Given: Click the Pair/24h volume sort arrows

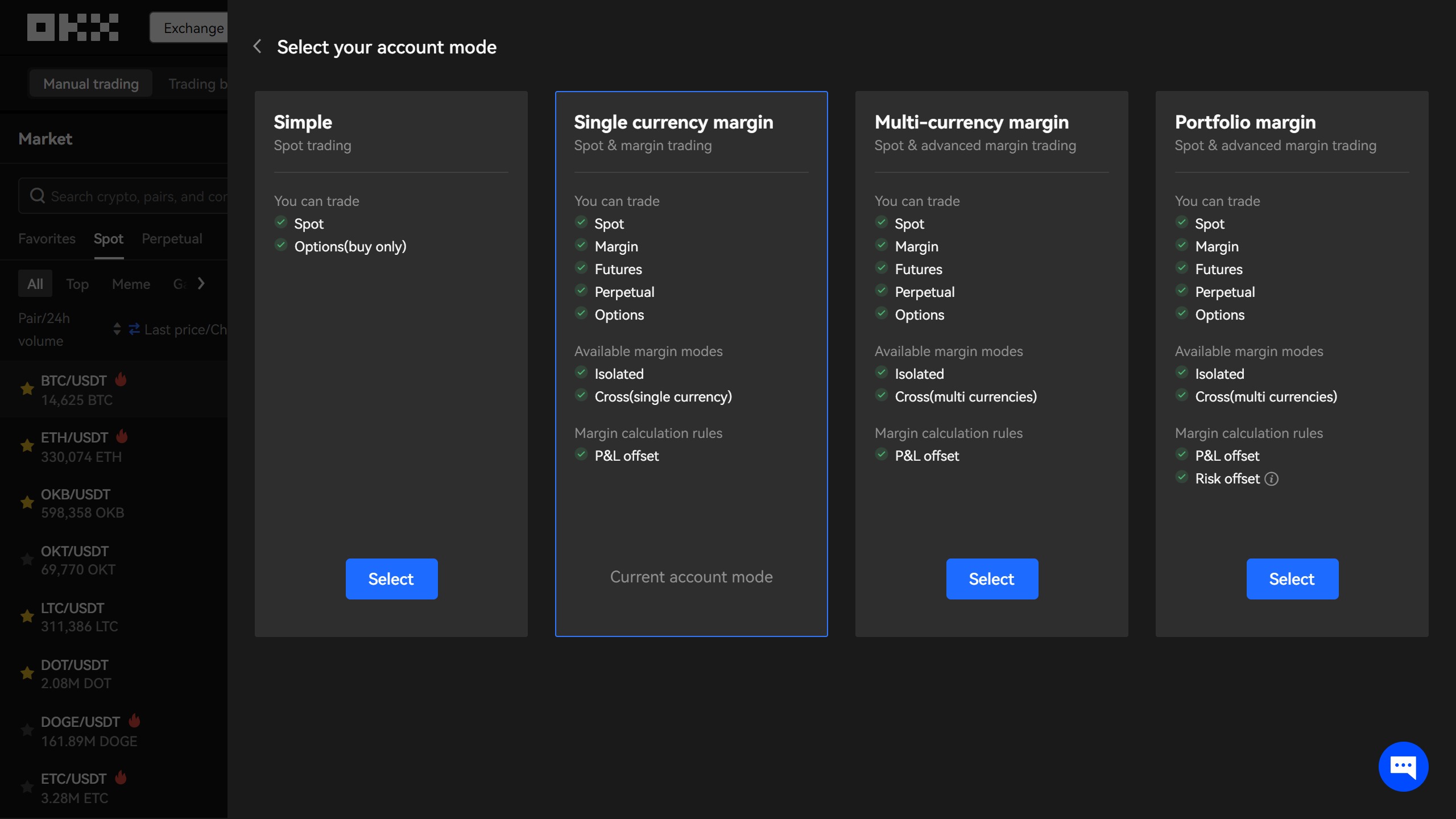Looking at the screenshot, I should pyautogui.click(x=117, y=329).
